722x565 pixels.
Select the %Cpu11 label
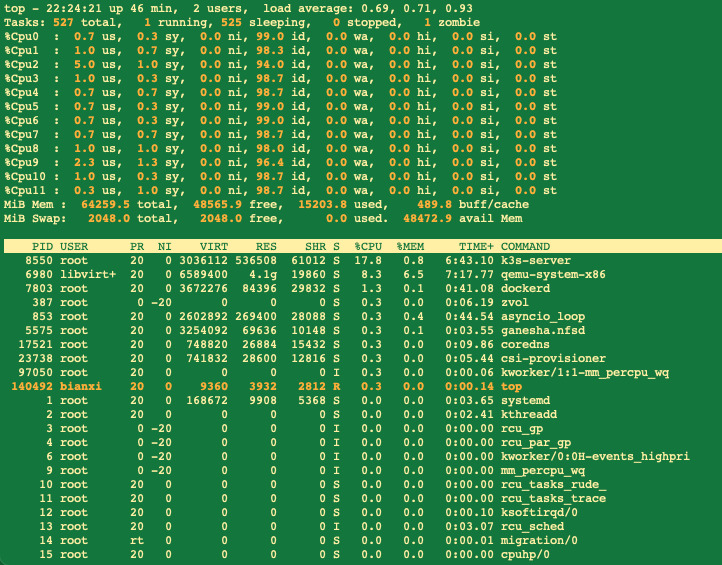pyautogui.click(x=25, y=191)
